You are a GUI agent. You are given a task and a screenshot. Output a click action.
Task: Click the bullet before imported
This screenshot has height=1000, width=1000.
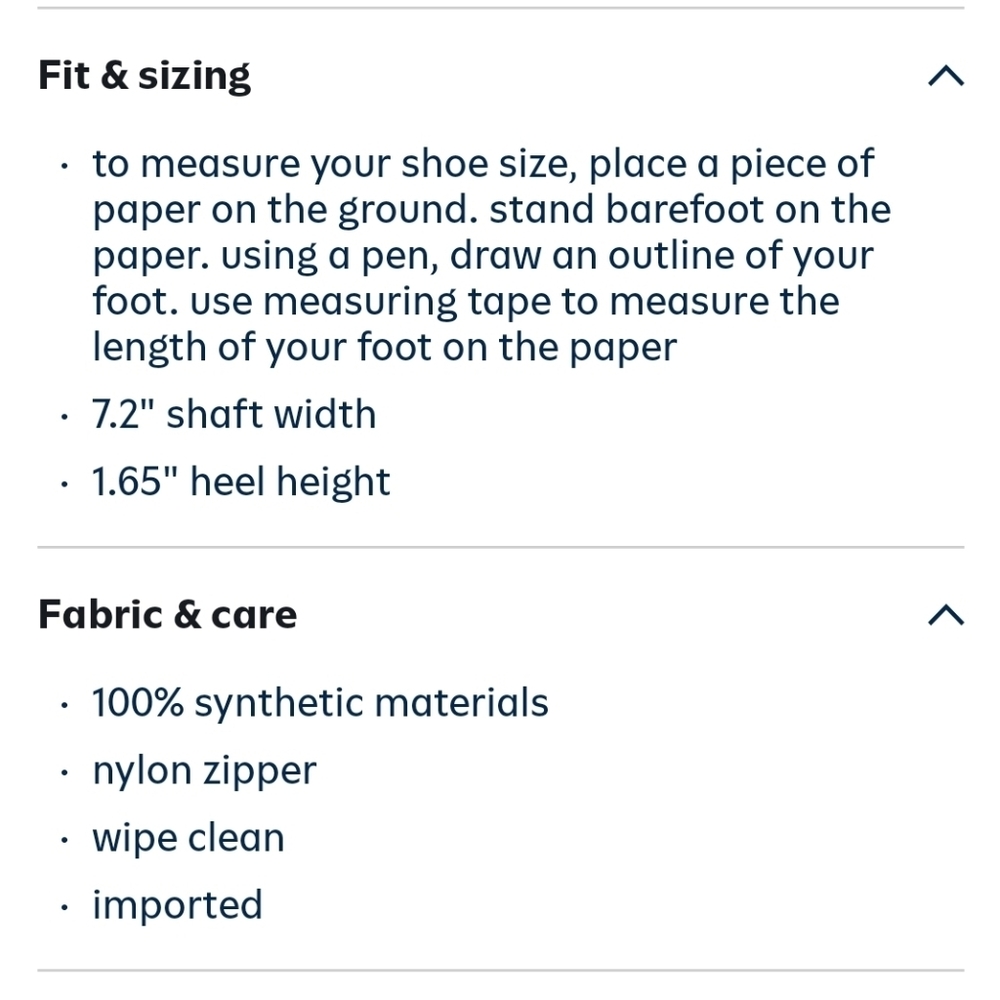[64, 907]
